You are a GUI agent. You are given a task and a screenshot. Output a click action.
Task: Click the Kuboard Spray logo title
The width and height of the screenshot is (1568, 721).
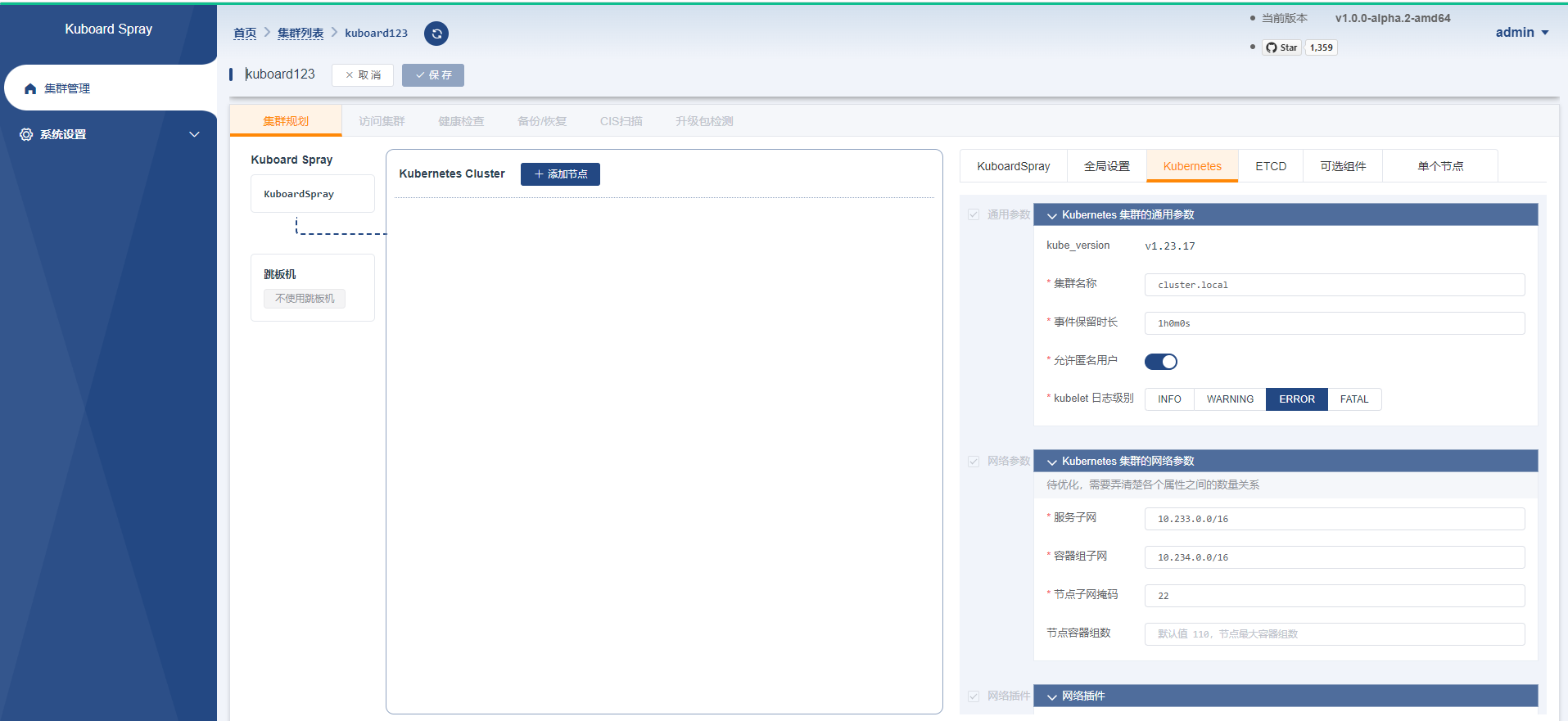pos(109,29)
